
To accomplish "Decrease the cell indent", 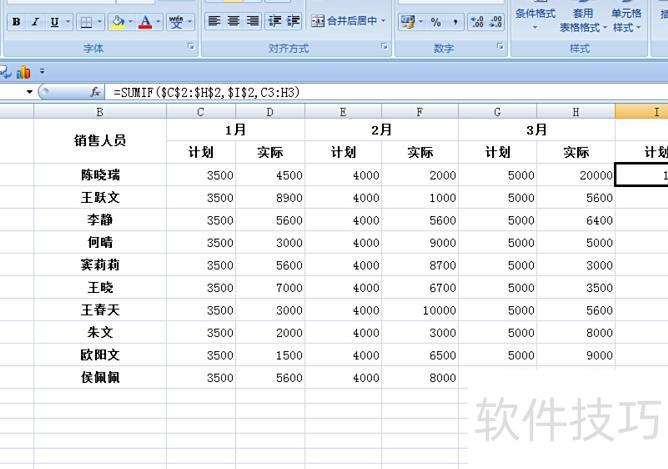I will tap(274, 21).
